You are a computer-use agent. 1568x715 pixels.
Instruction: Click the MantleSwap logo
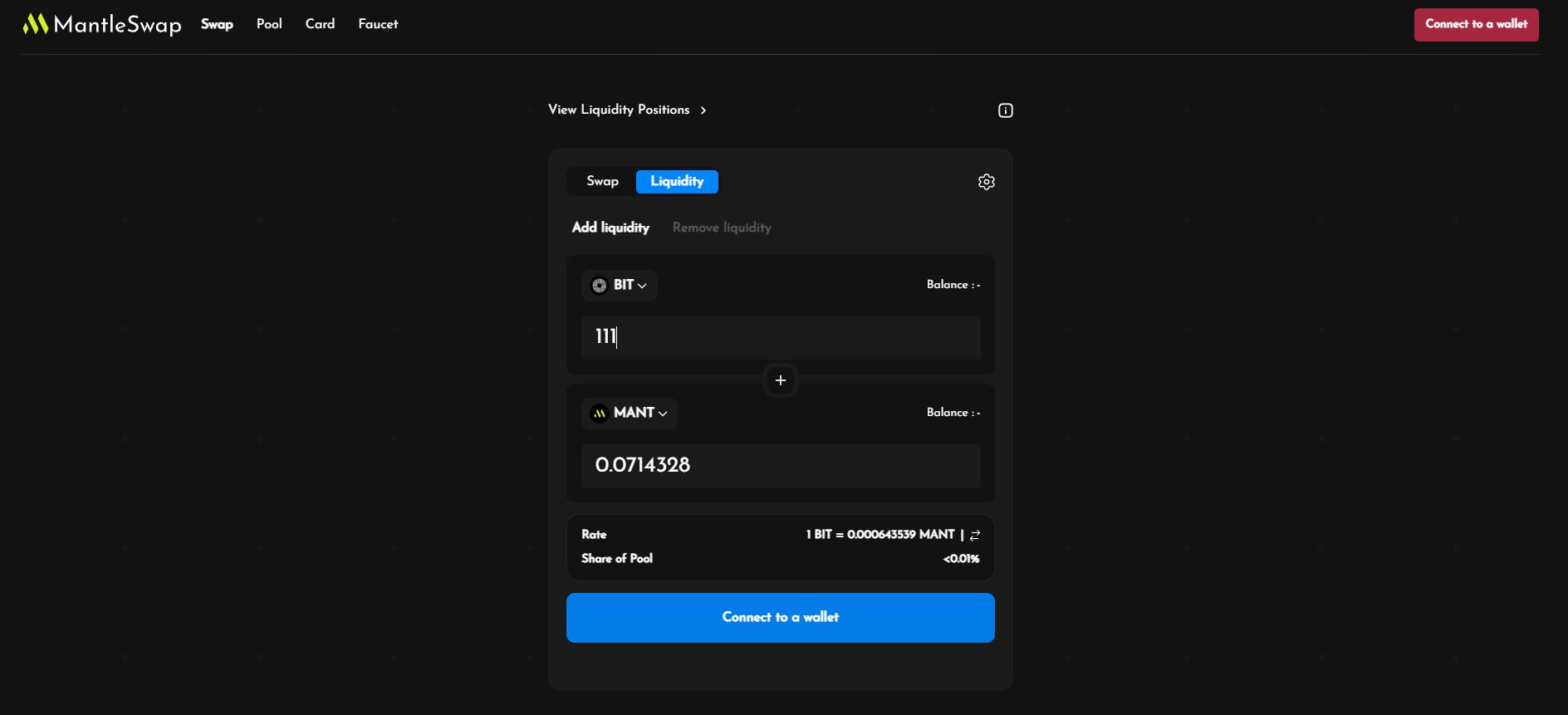(x=101, y=24)
